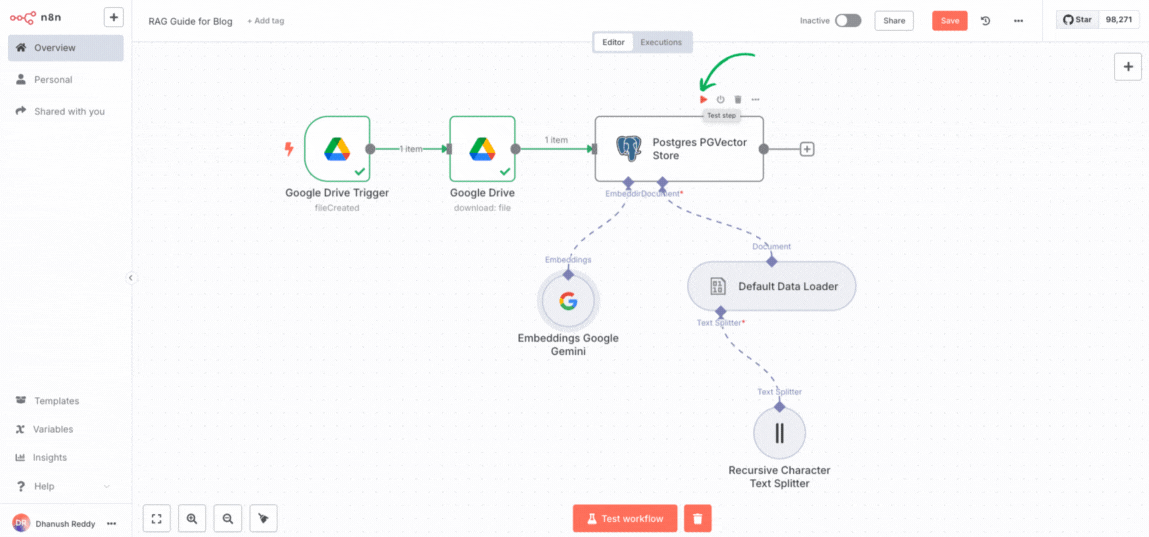Click the Test workflow button

[624, 518]
